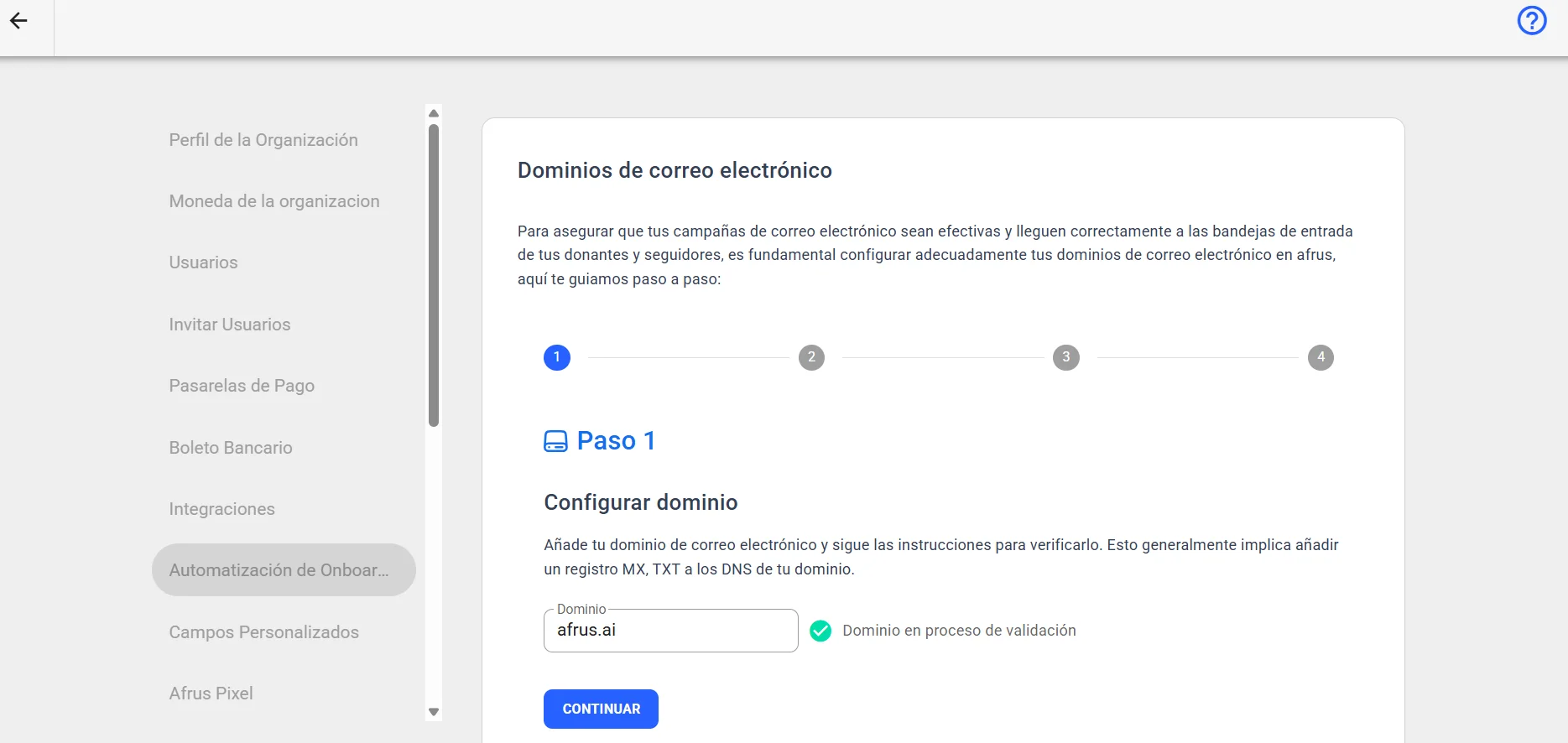Select step 1 in the stepper
Screen dimensions: 1568x743
[557, 357]
